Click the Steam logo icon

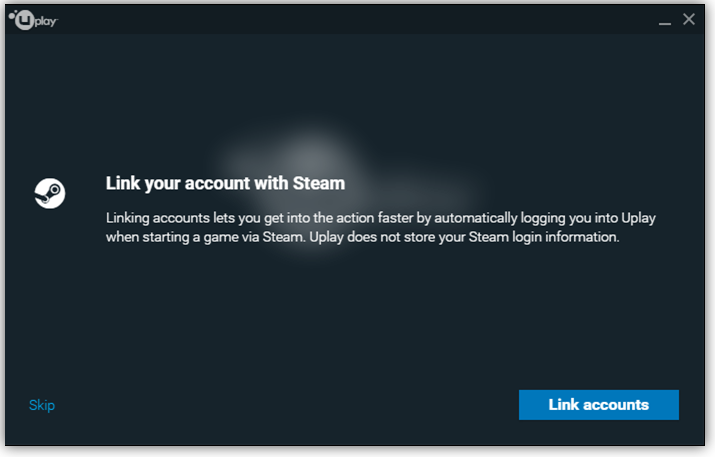click(x=50, y=193)
